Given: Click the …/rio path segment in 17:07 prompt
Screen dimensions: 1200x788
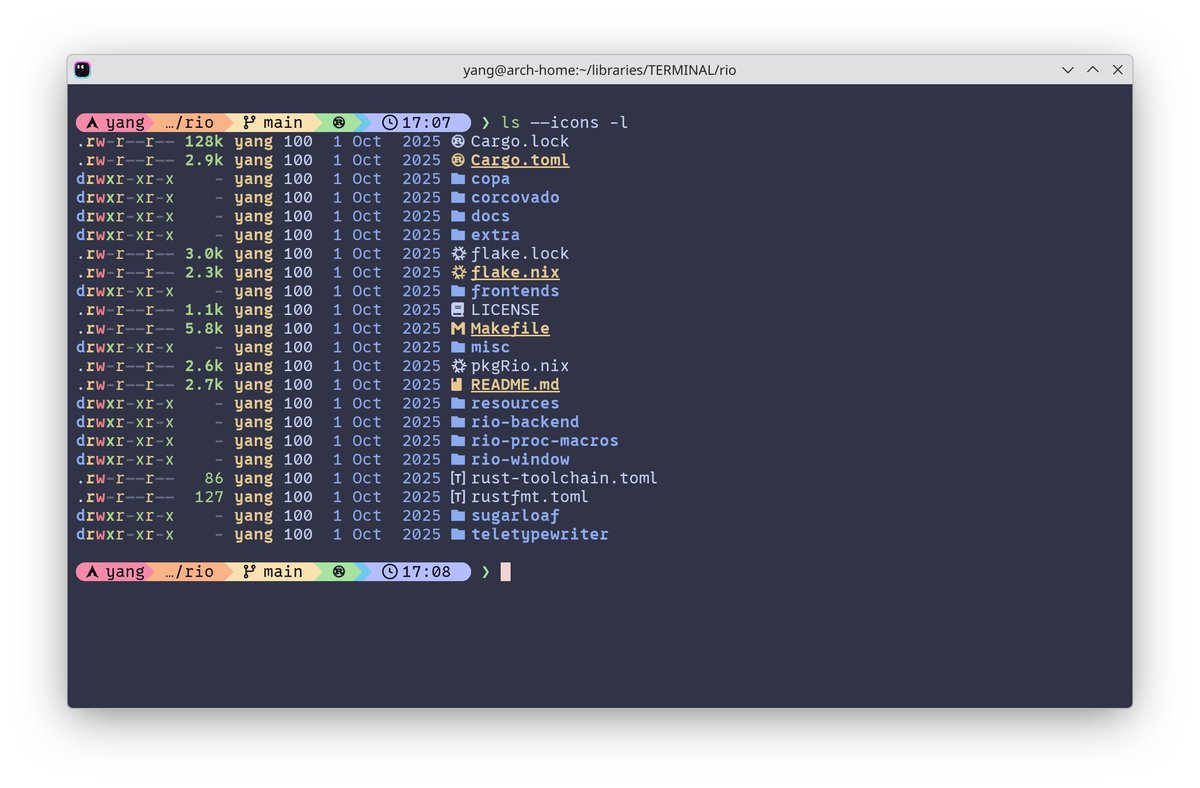Looking at the screenshot, I should 189,123.
